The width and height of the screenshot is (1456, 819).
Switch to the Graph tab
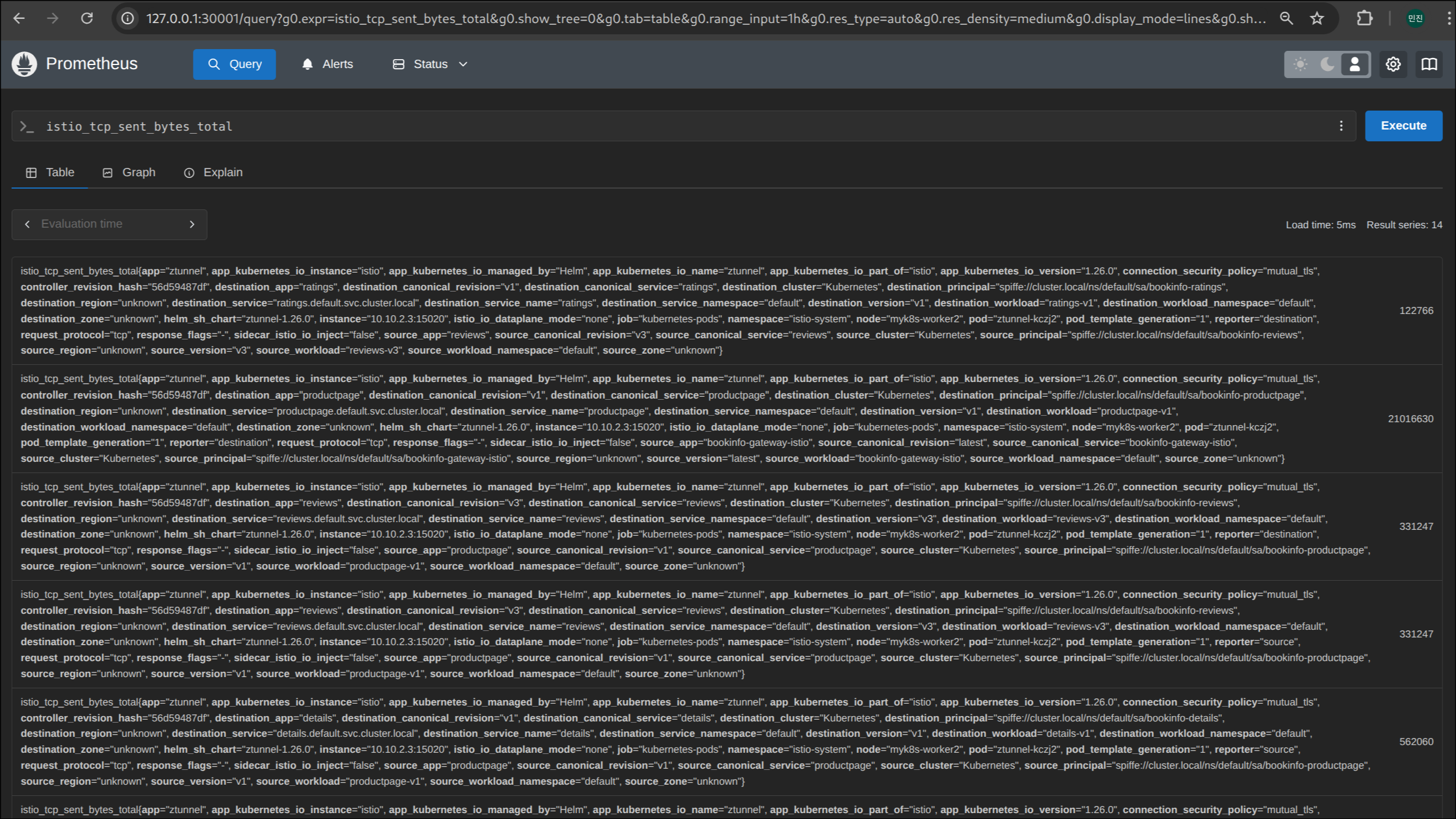129,172
